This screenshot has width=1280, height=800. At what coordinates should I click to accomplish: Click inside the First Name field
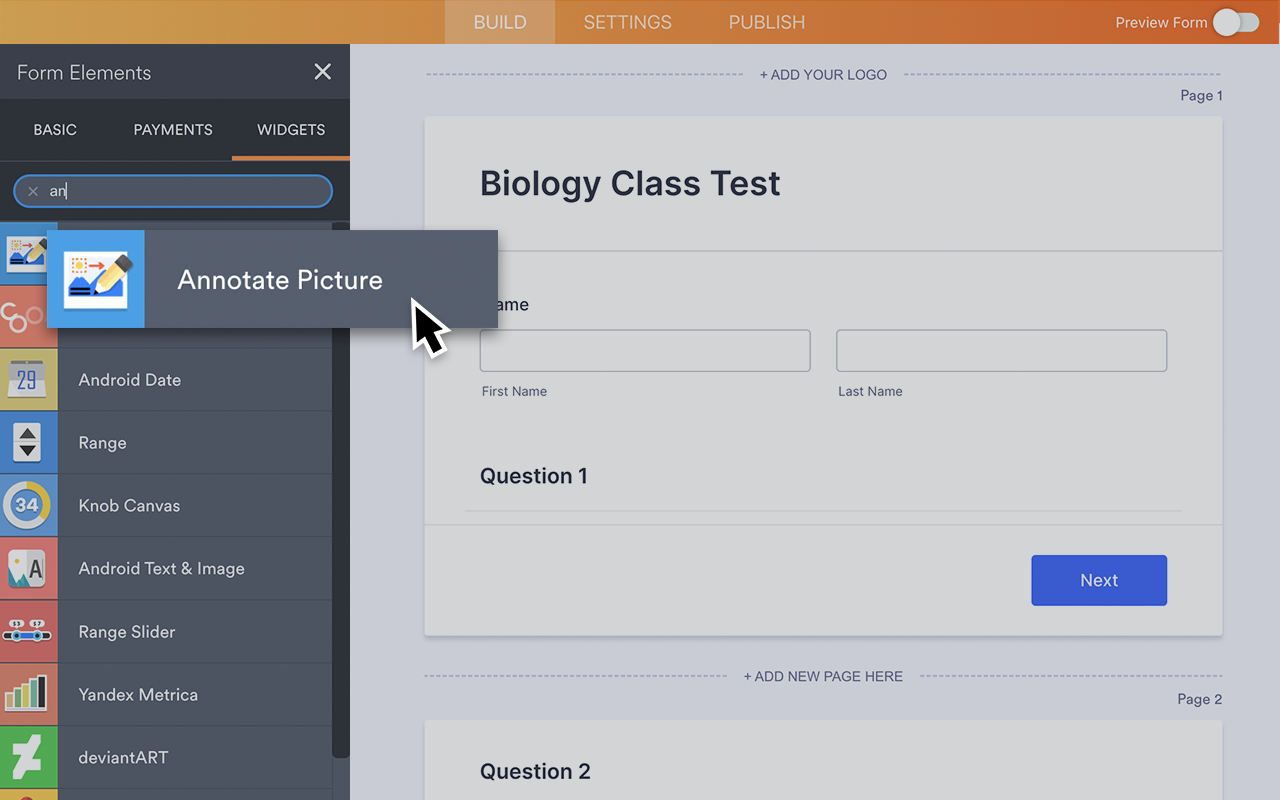click(644, 350)
